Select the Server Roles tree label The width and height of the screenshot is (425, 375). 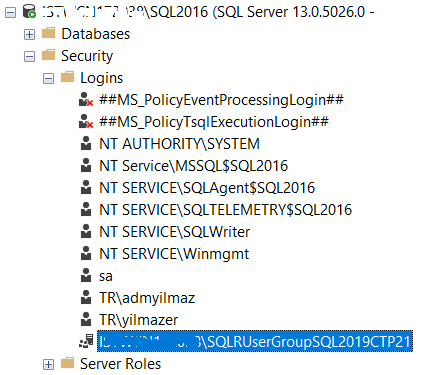coord(121,364)
